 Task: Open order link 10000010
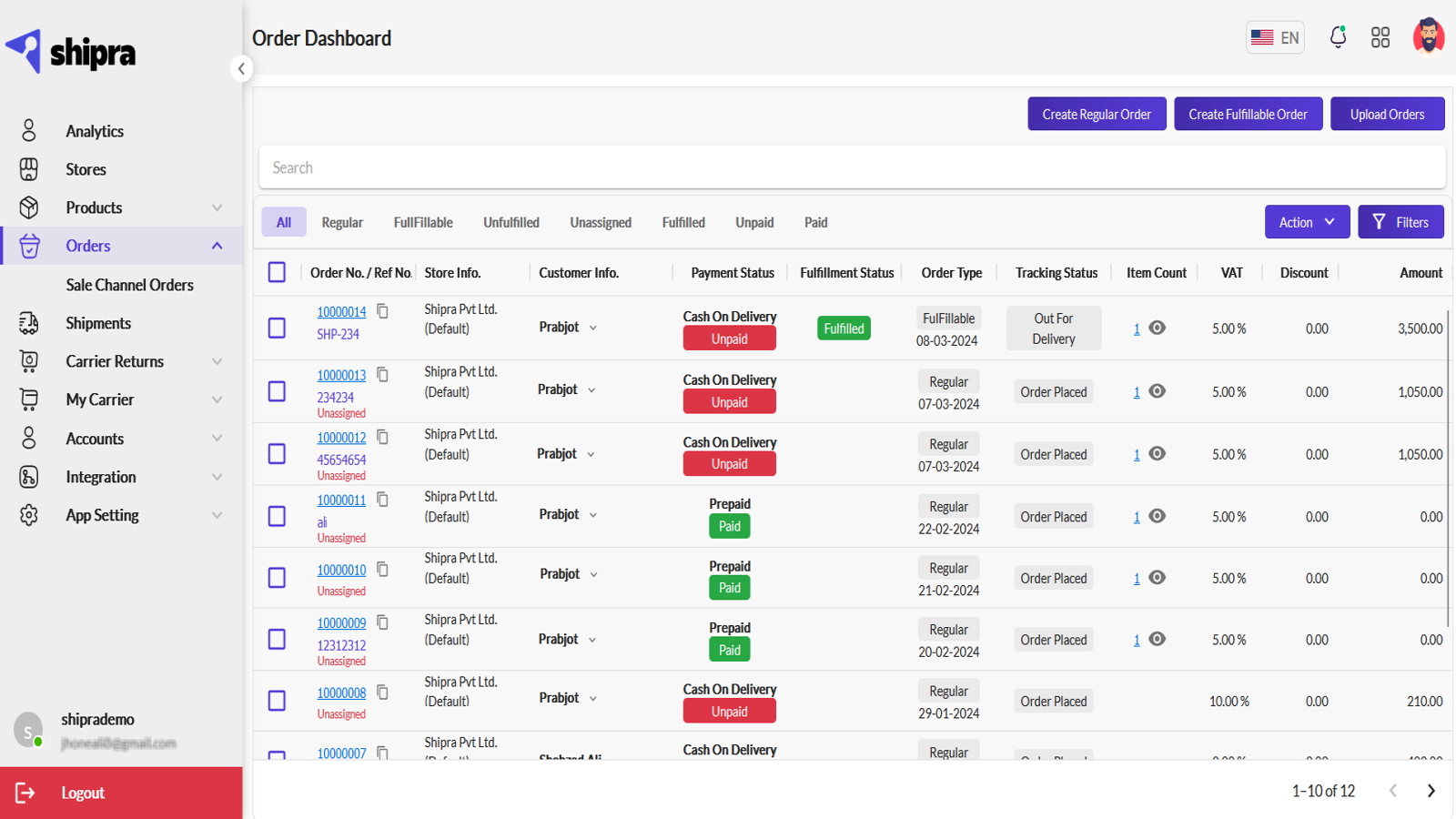click(x=341, y=570)
